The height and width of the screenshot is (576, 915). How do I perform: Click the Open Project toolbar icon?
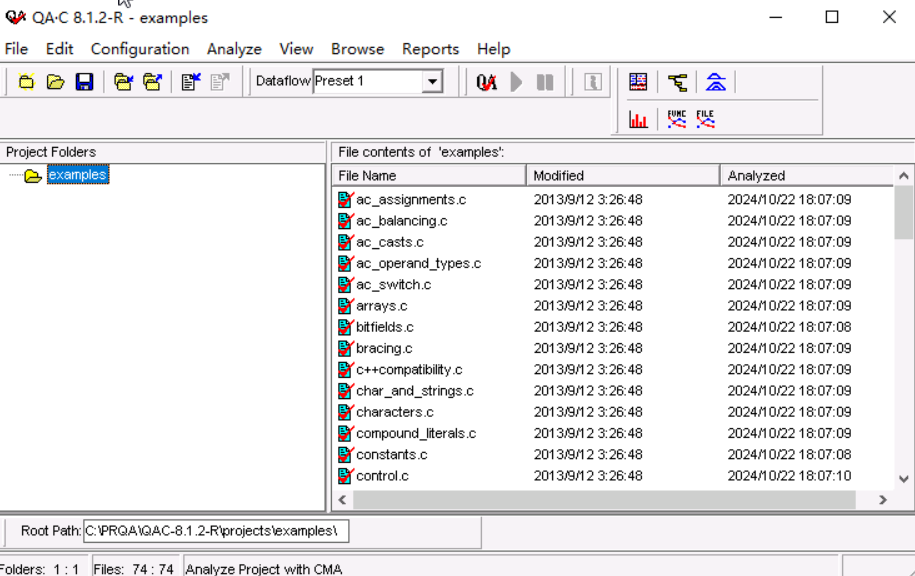click(x=56, y=82)
